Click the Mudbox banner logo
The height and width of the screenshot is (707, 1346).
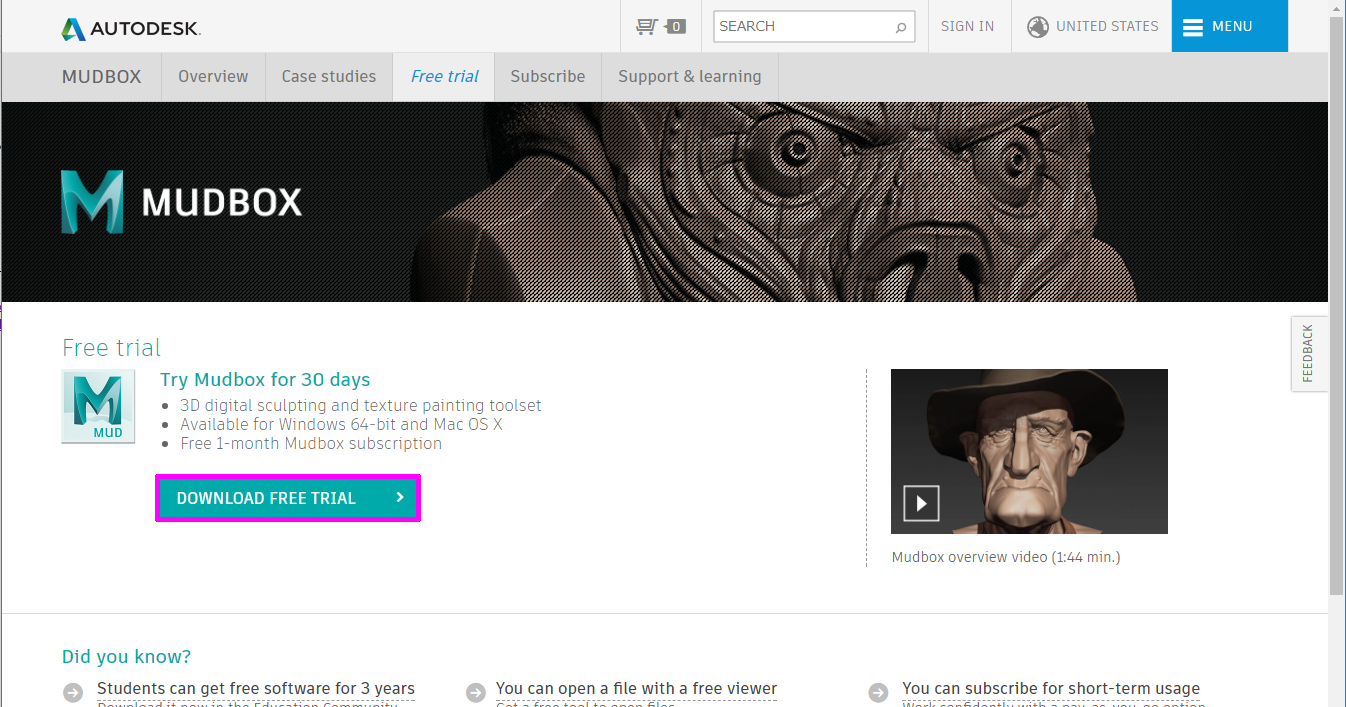(x=181, y=202)
